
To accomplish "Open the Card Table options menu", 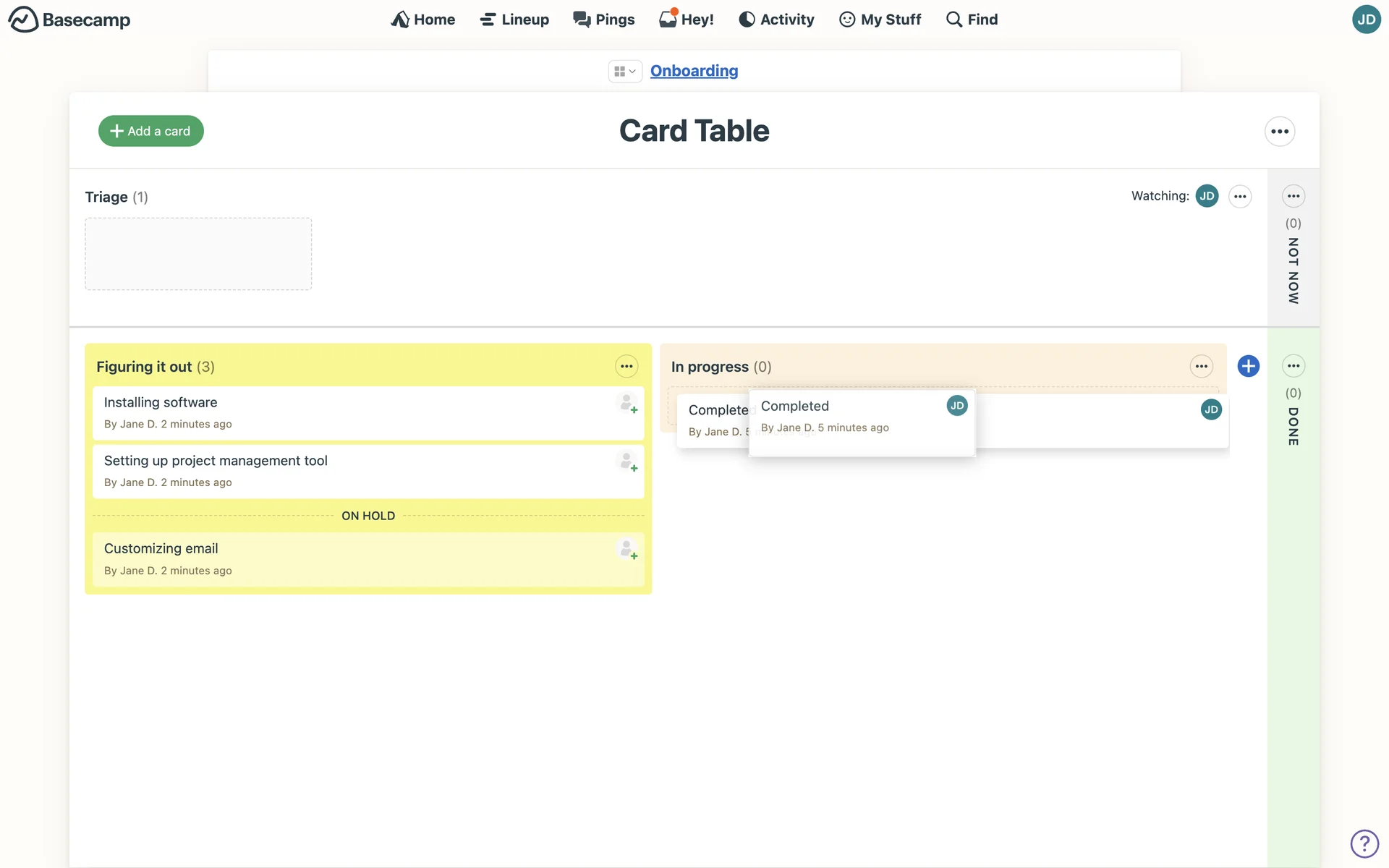I will [1279, 132].
